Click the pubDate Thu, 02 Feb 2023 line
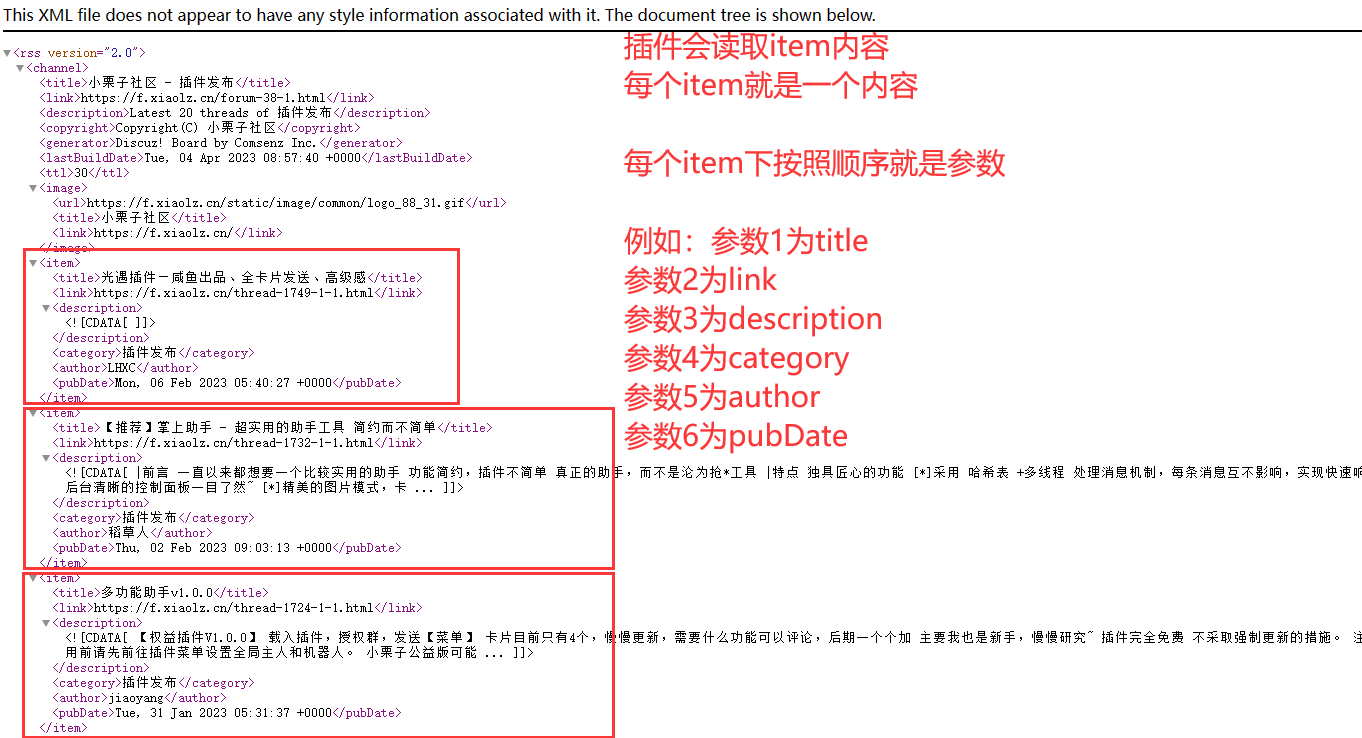Image resolution: width=1362 pixels, height=738 pixels. click(x=226, y=548)
